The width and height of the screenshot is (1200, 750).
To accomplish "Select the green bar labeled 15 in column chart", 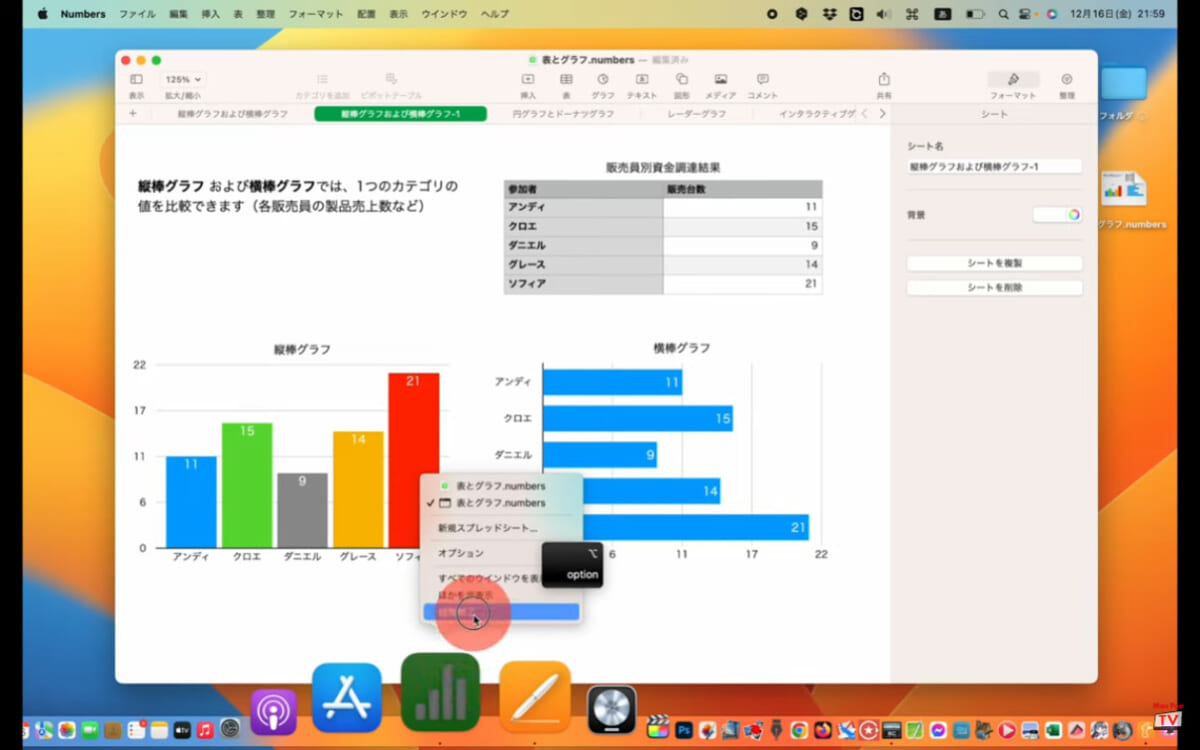I will click(x=247, y=485).
